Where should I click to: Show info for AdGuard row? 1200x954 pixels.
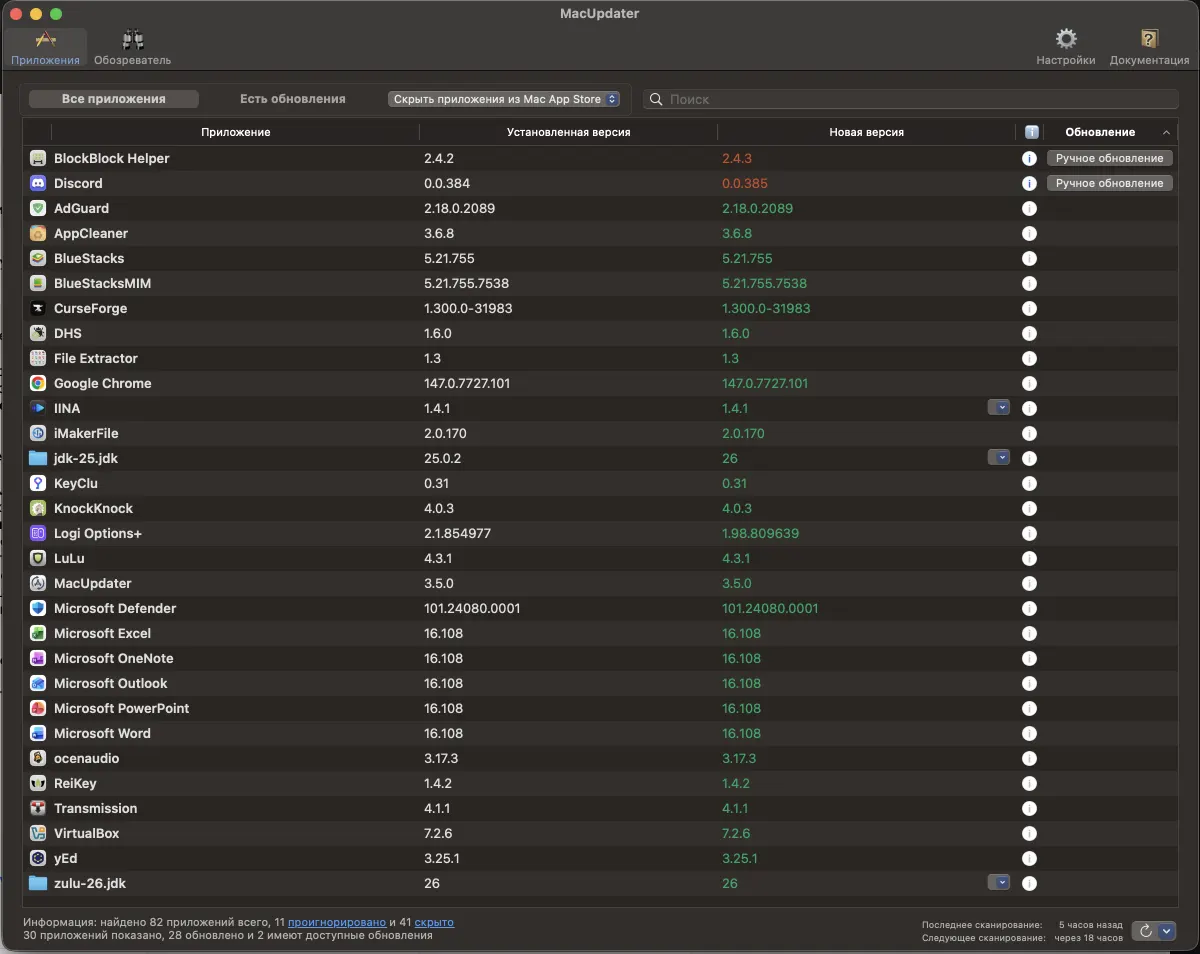click(x=1029, y=208)
